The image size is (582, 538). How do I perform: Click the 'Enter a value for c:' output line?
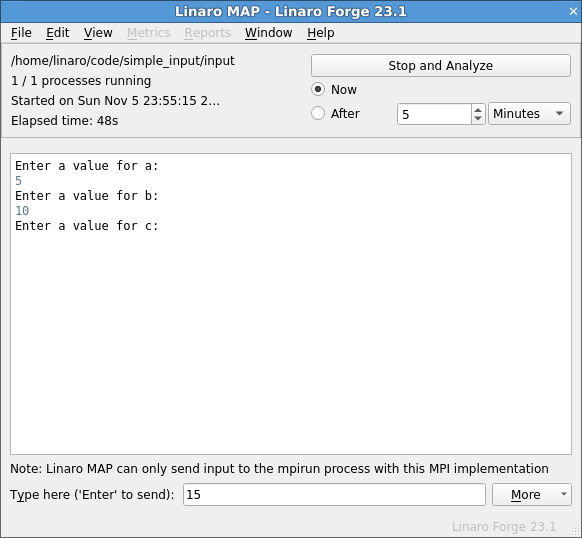coord(87,226)
